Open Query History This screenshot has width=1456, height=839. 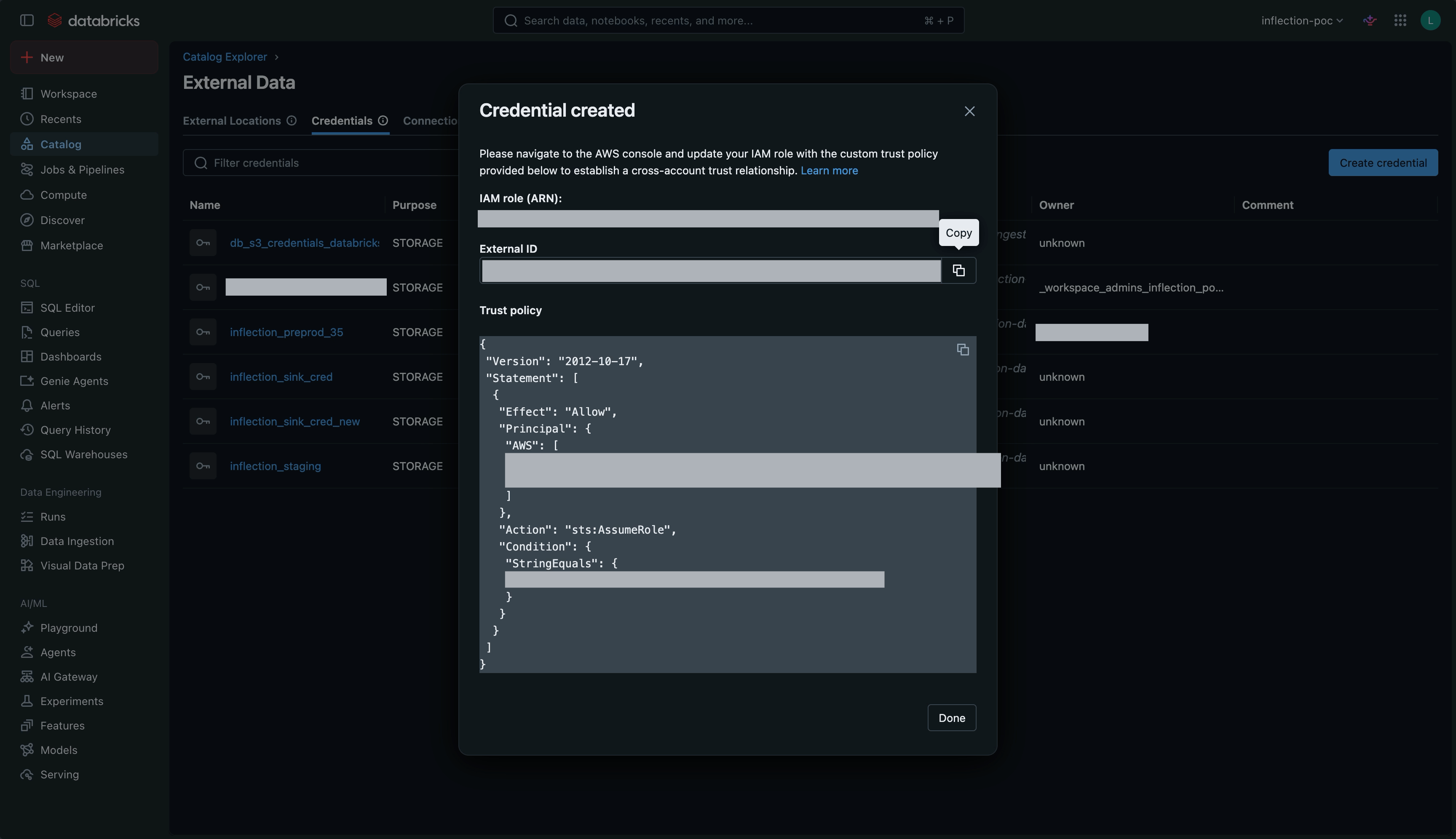(84, 430)
